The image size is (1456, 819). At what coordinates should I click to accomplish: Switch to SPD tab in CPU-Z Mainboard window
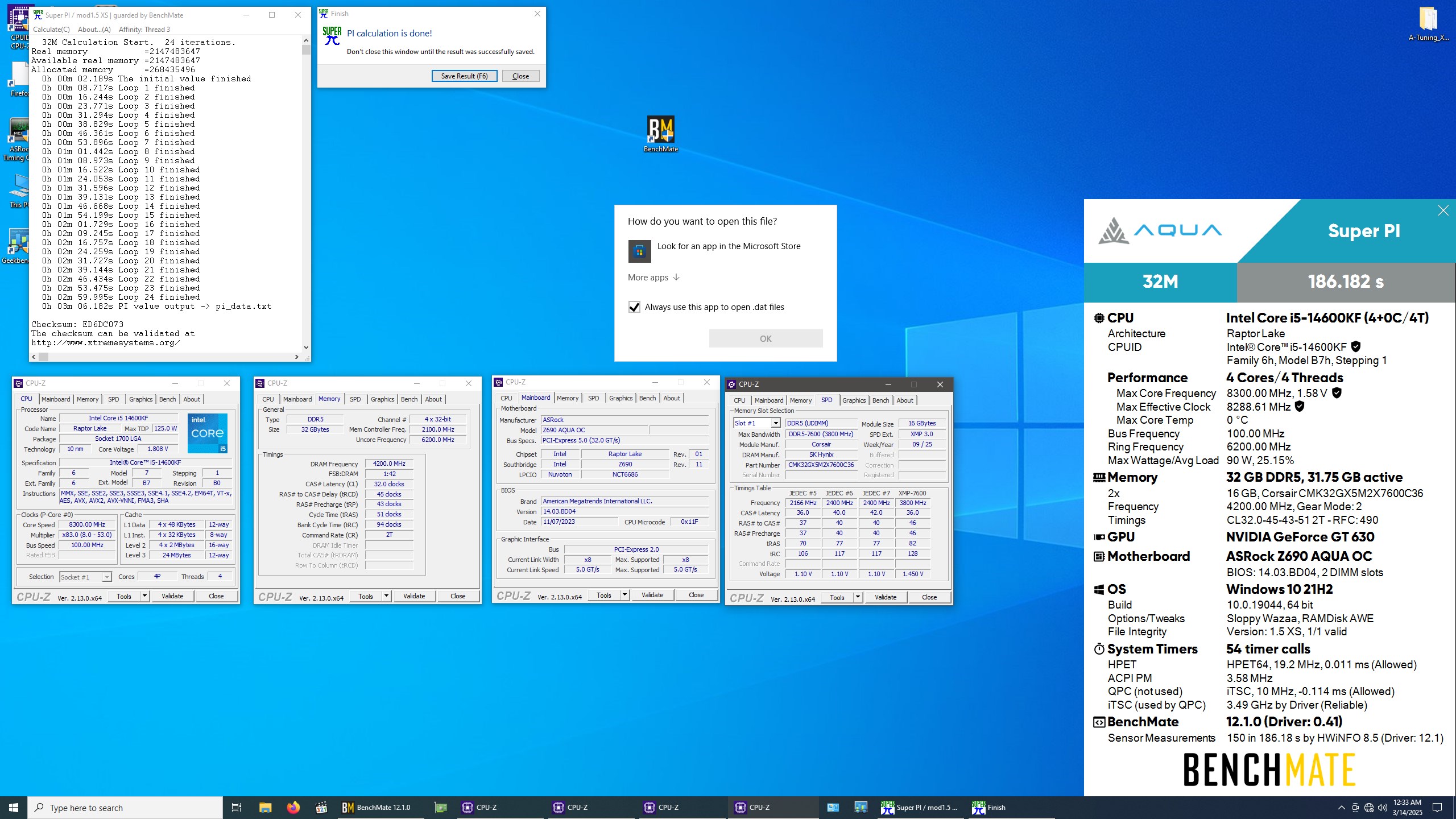click(x=593, y=398)
